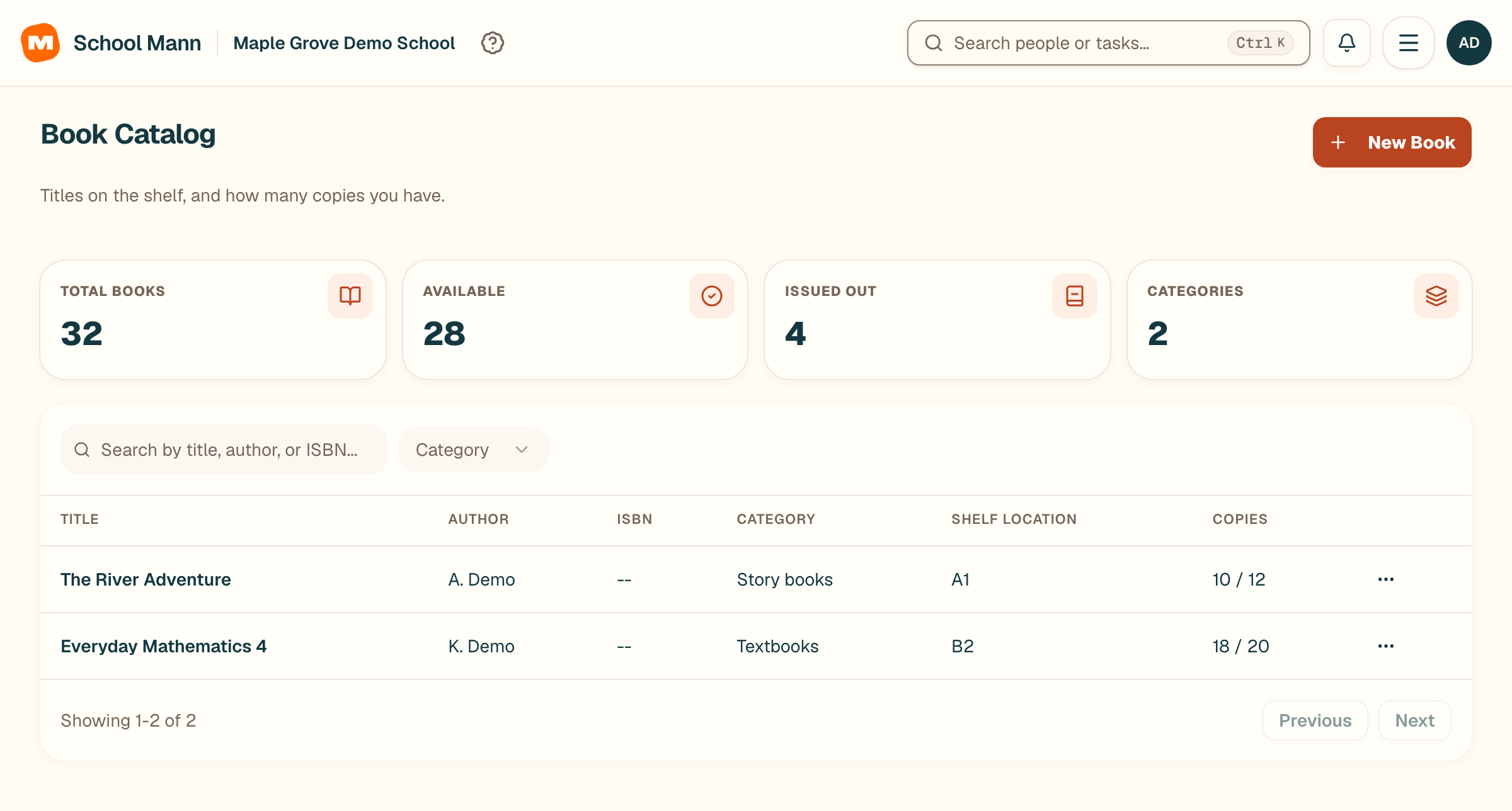The image size is (1512, 811).
Task: Click the Categories layers icon
Action: pyautogui.click(x=1436, y=296)
